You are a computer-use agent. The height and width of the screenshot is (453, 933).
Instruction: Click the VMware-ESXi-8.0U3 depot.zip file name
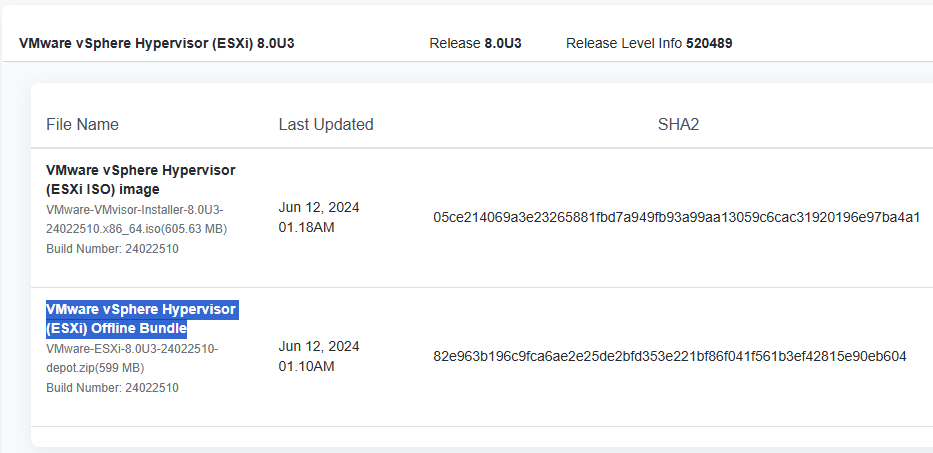click(132, 358)
